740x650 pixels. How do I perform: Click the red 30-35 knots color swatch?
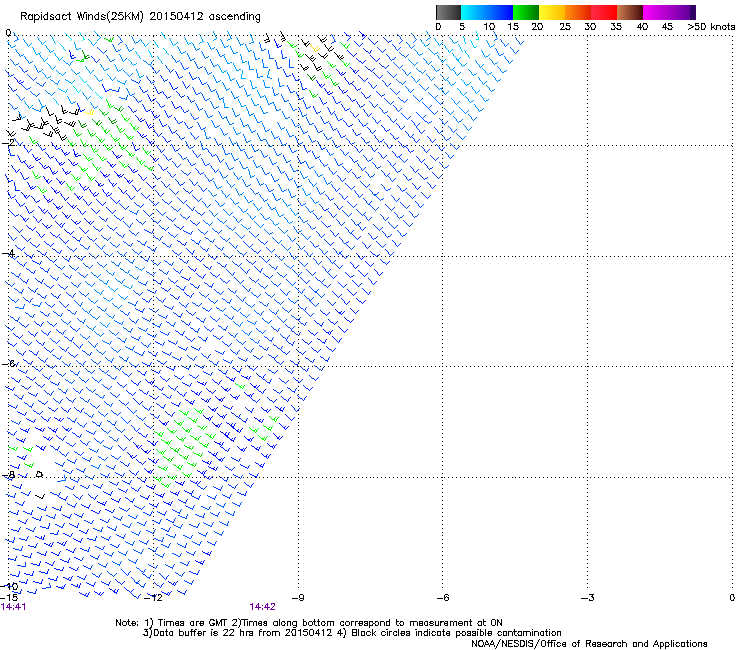pyautogui.click(x=604, y=12)
